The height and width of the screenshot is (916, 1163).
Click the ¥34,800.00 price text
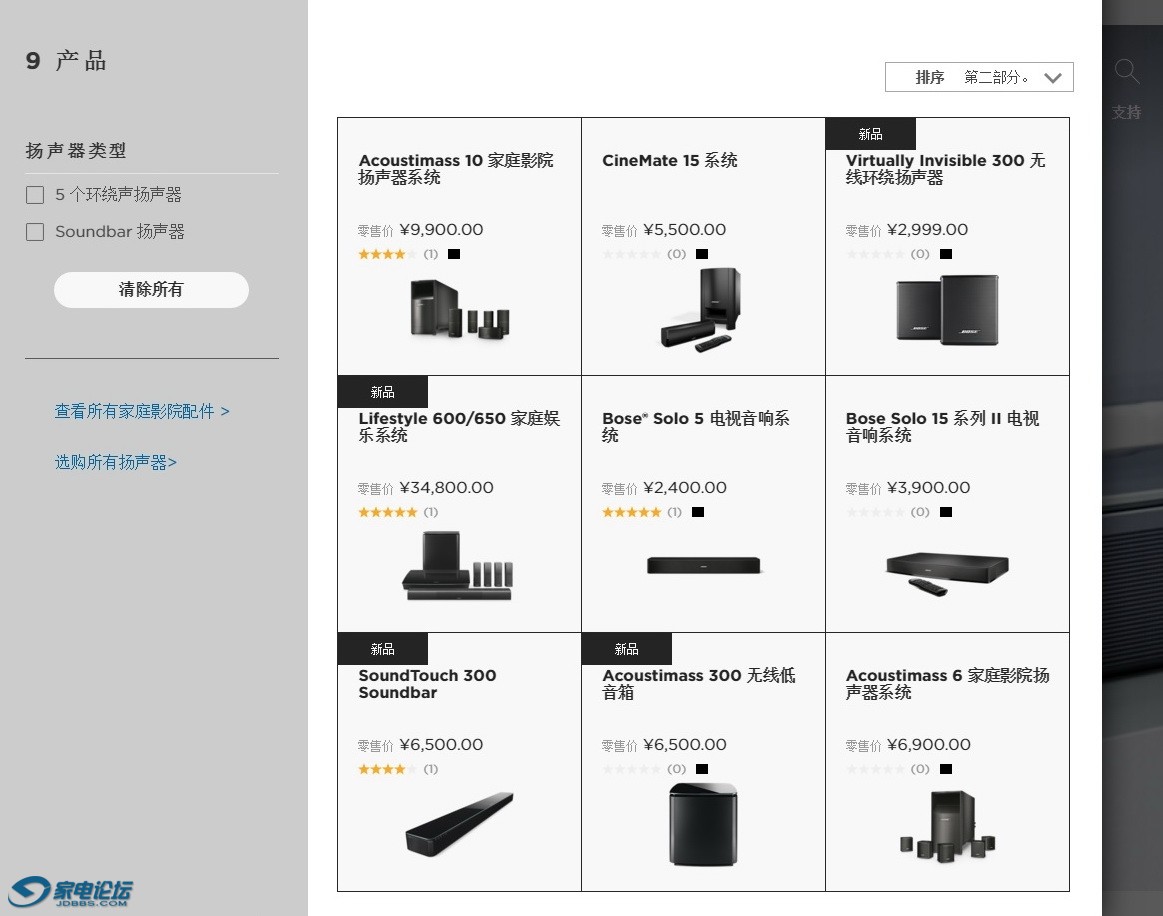point(447,488)
